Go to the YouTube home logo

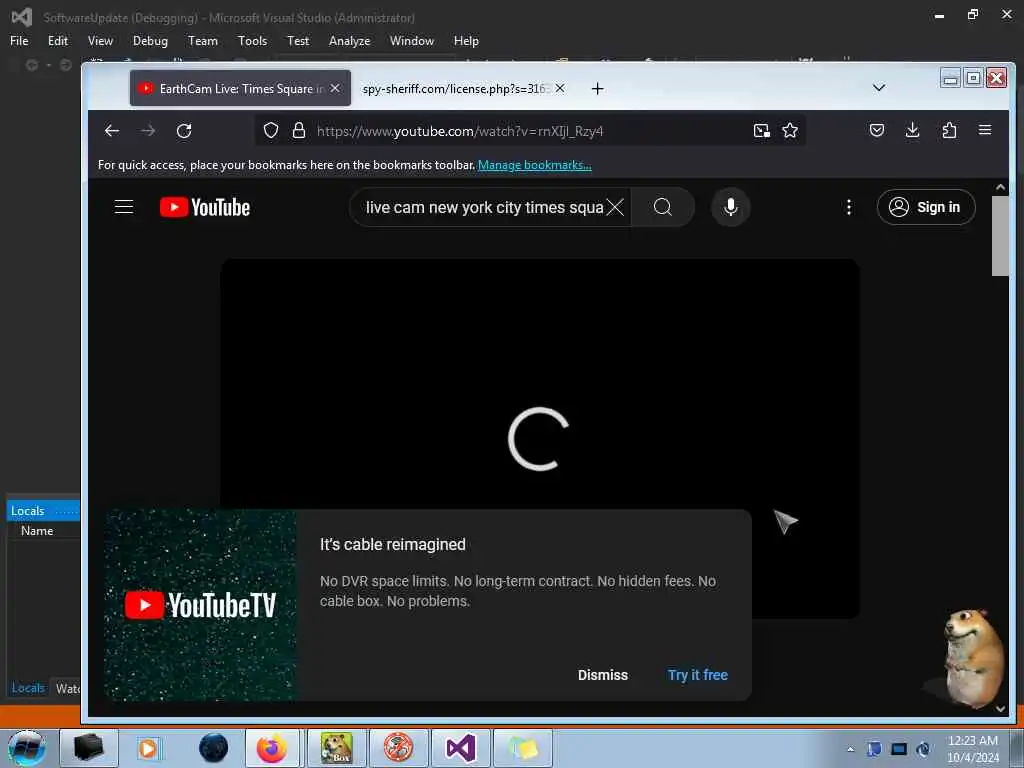(x=205, y=207)
